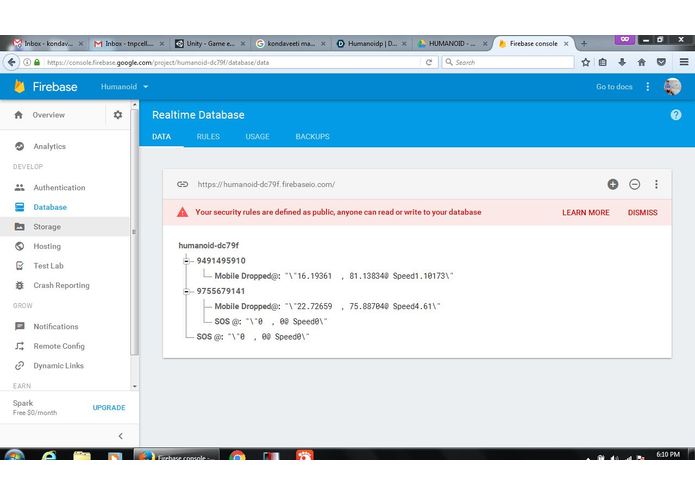Screen dimensions: 695x494
Task: Click the browser Search box
Action: coord(508,62)
